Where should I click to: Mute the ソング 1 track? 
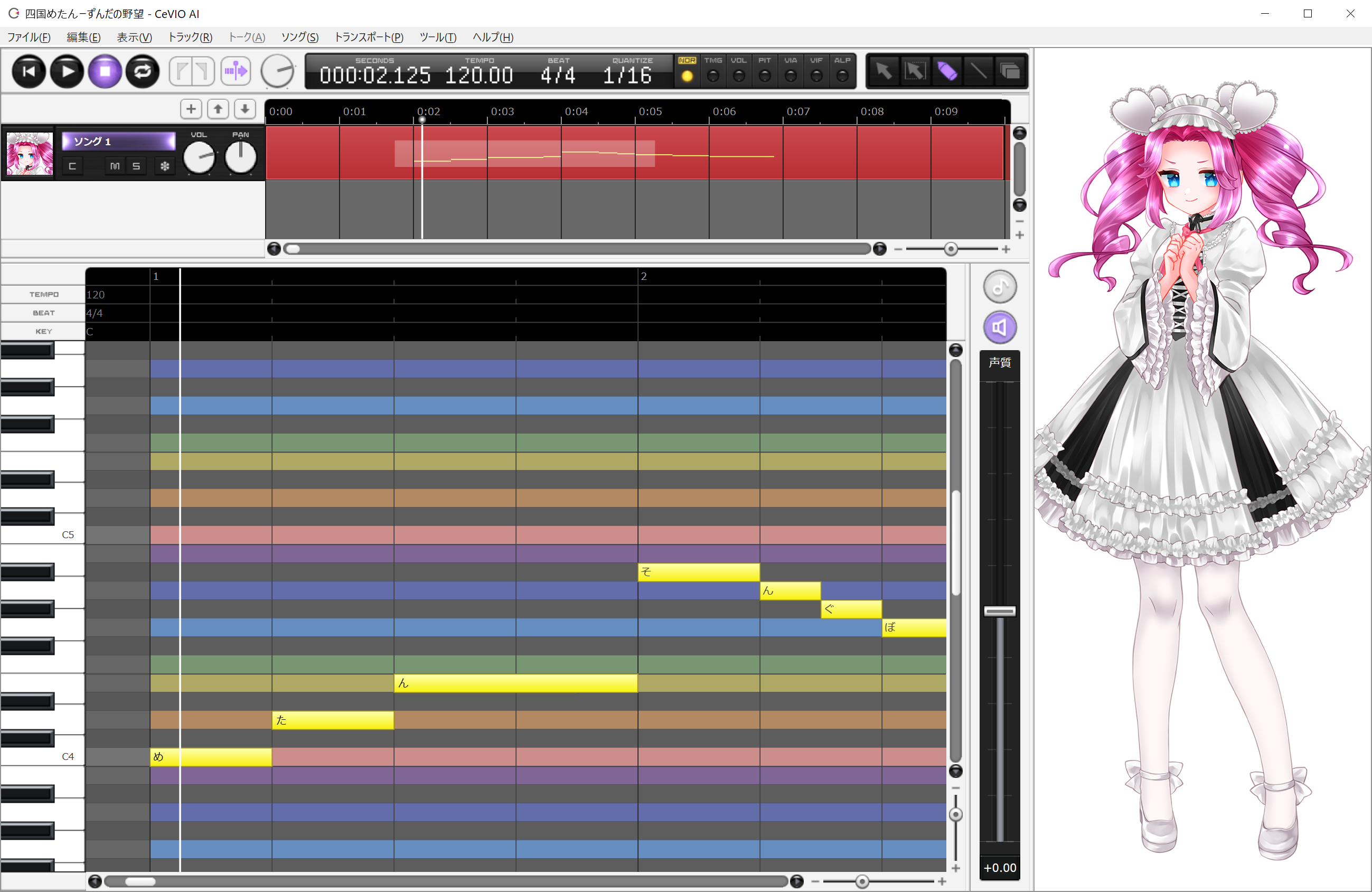115,166
